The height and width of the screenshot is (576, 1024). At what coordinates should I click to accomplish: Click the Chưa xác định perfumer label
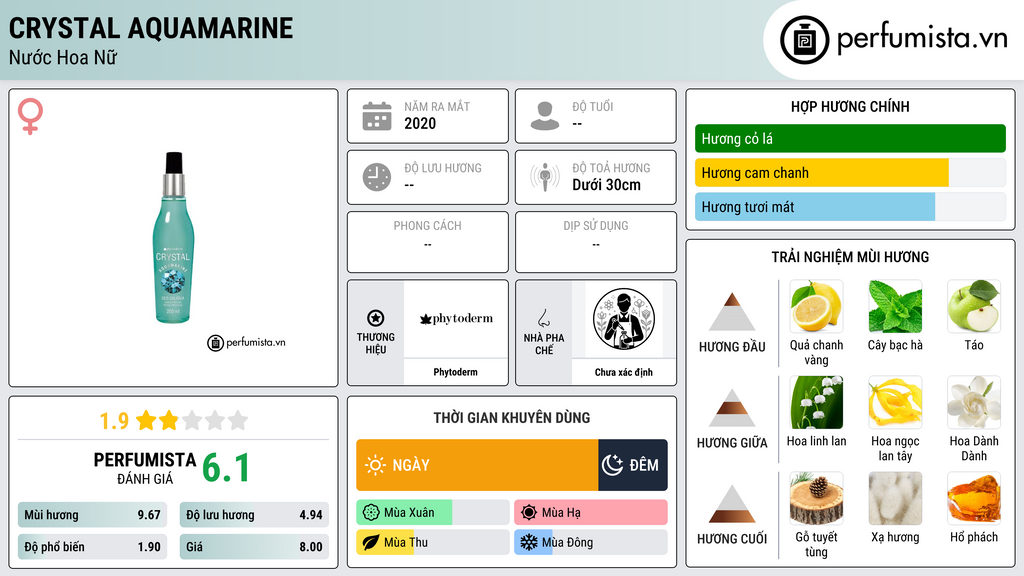(x=624, y=372)
